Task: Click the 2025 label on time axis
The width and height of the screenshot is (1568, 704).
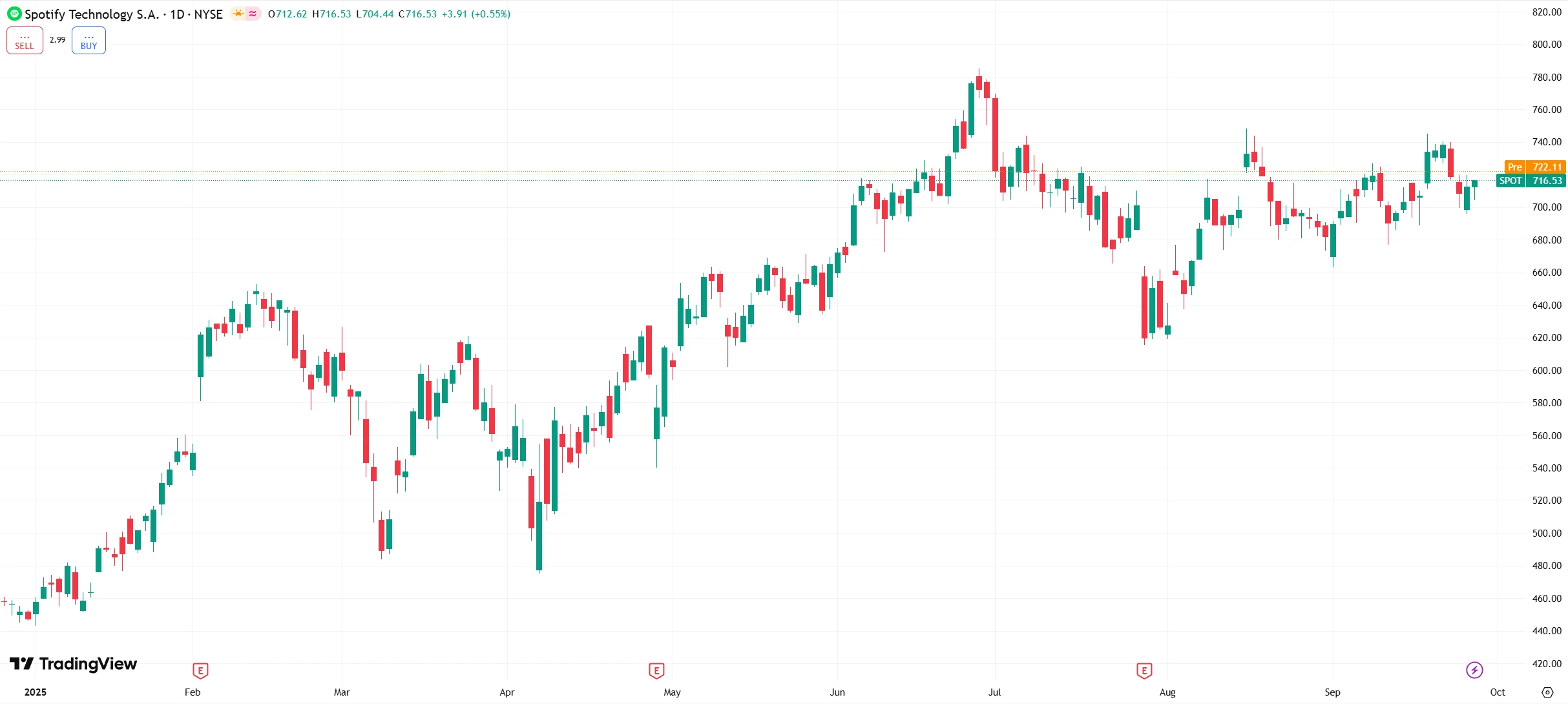Action: tap(36, 692)
